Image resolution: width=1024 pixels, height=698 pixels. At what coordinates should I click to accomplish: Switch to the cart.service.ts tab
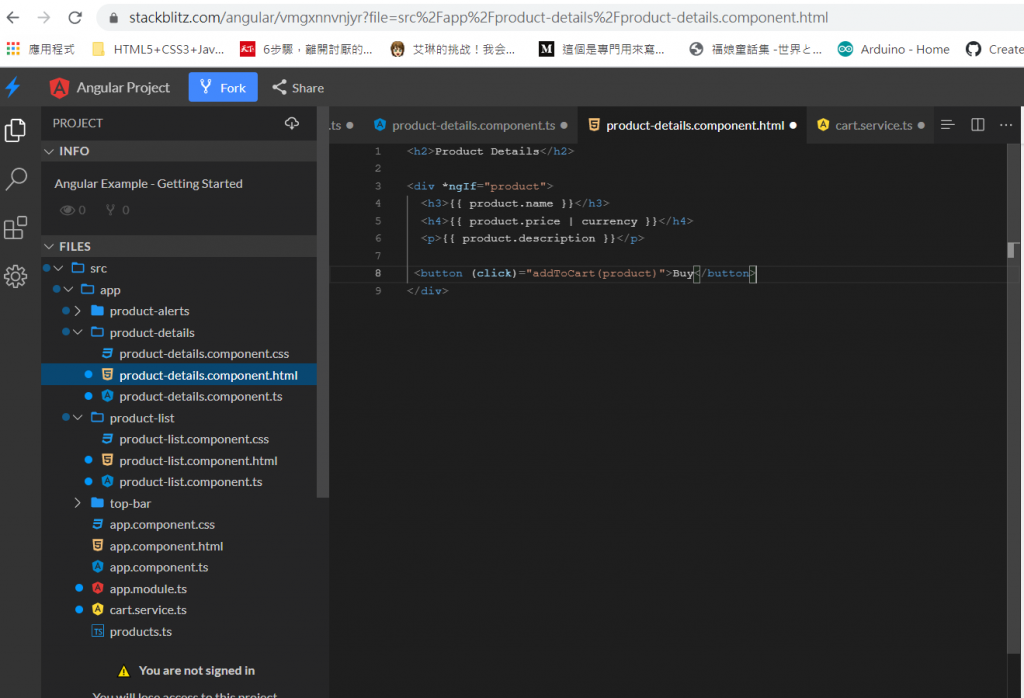click(871, 125)
